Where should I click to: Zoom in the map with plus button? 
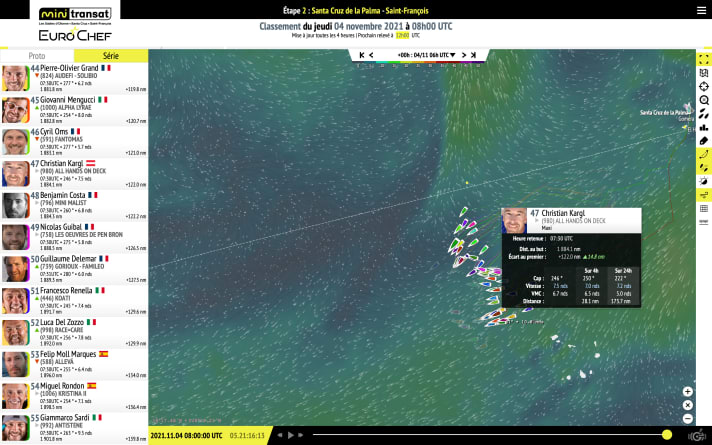688,392
